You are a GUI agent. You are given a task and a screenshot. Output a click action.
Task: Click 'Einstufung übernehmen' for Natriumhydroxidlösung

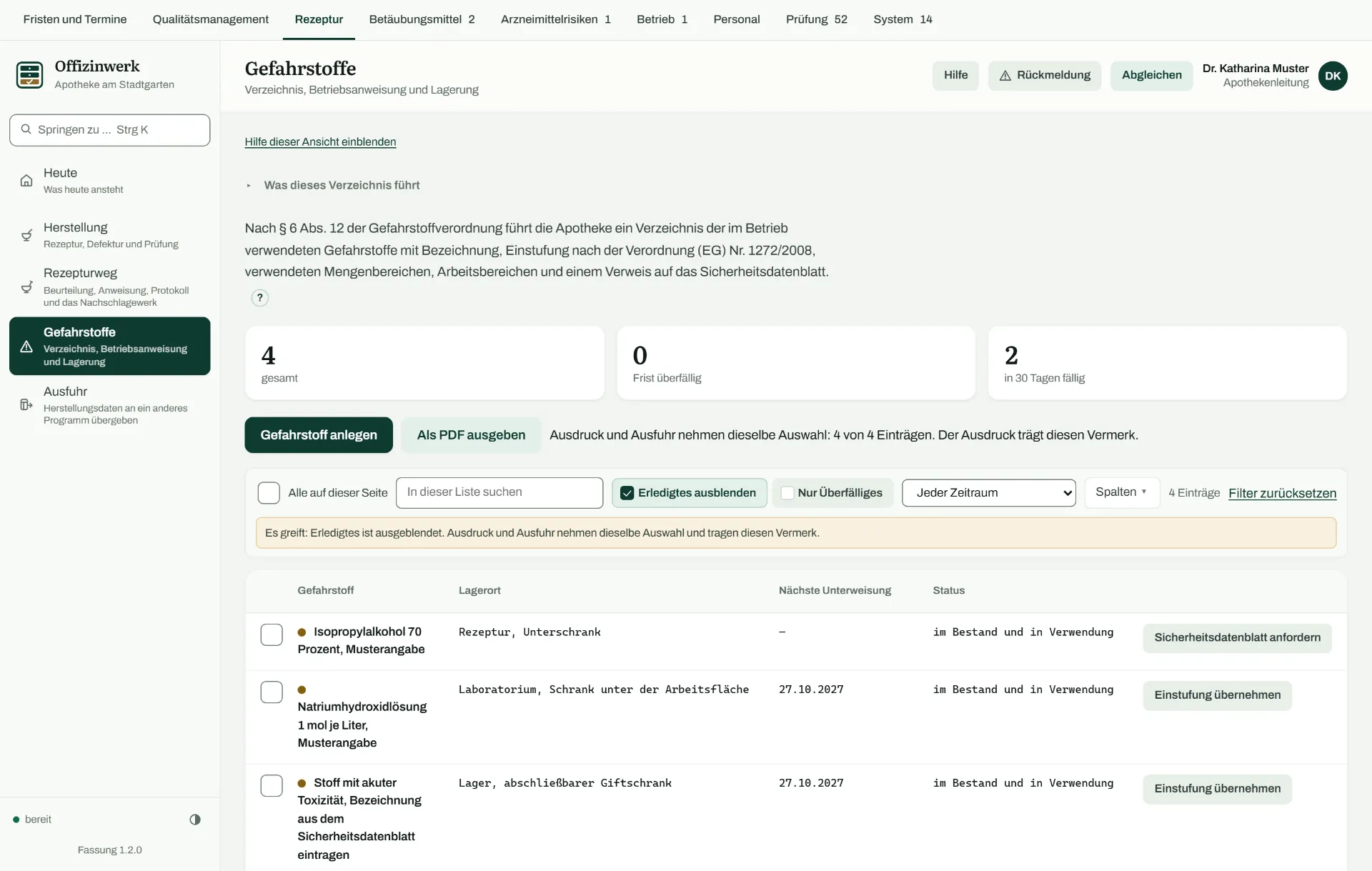click(x=1217, y=695)
